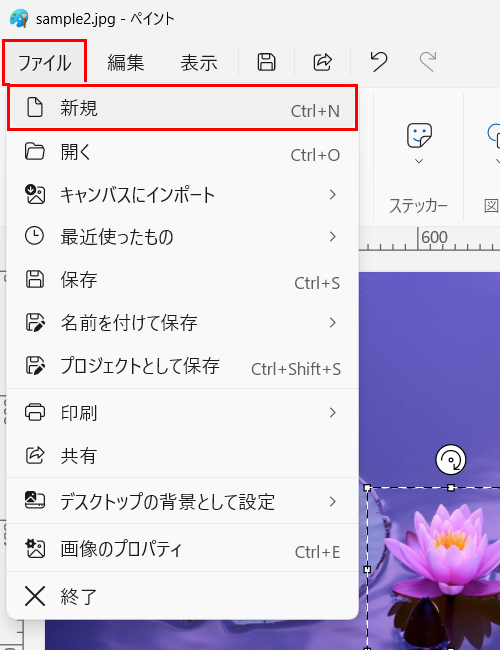Viewport: 500px width, 650px height.
Task: Choose 最近使ったもの menu entry
Action: pyautogui.click(x=182, y=237)
